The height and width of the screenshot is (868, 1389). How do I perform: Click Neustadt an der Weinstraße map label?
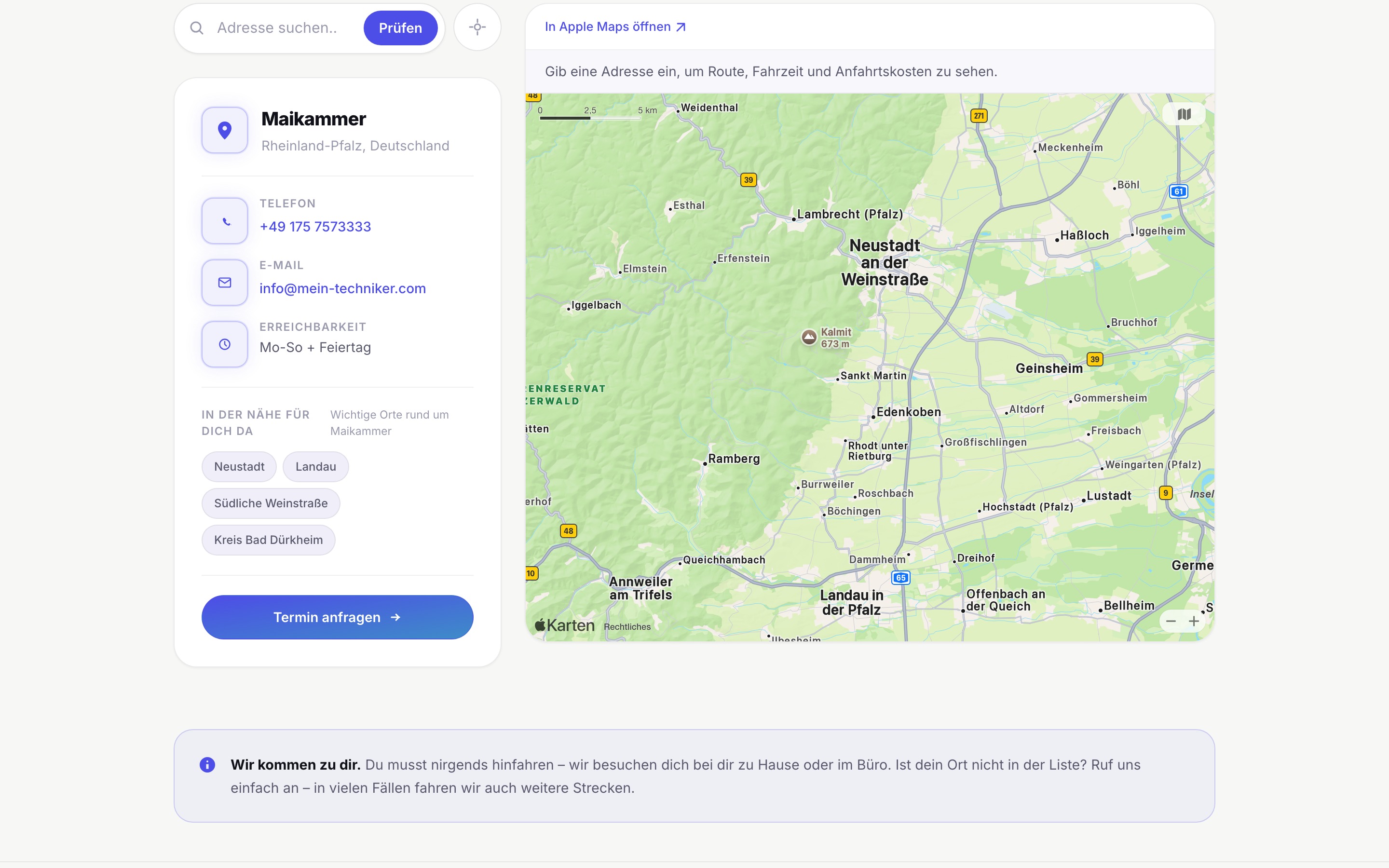(885, 262)
